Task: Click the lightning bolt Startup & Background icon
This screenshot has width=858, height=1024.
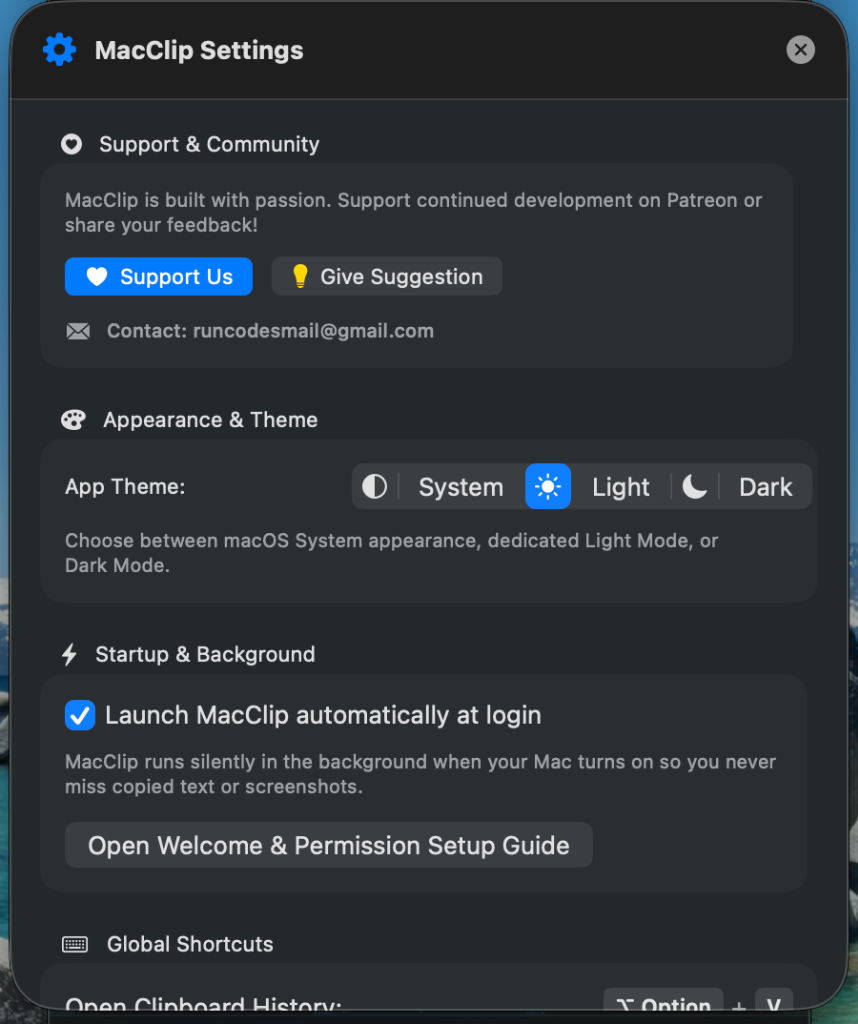Action: pyautogui.click(x=69, y=654)
